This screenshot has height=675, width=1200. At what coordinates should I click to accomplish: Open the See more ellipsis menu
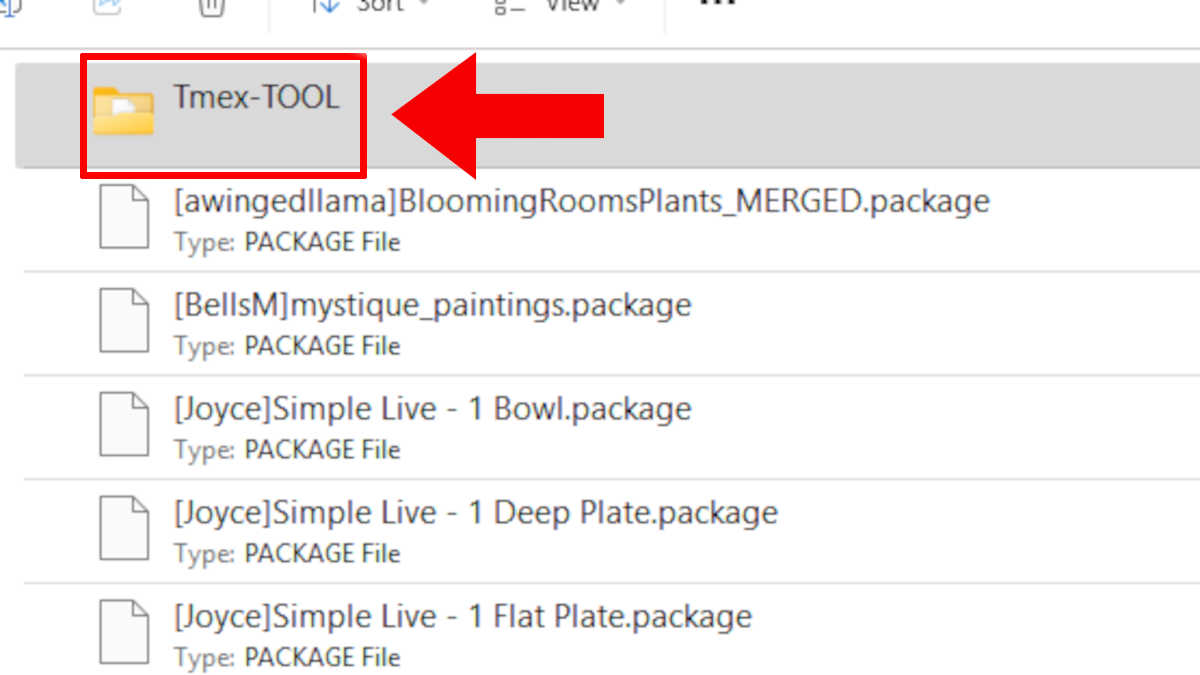[x=717, y=4]
